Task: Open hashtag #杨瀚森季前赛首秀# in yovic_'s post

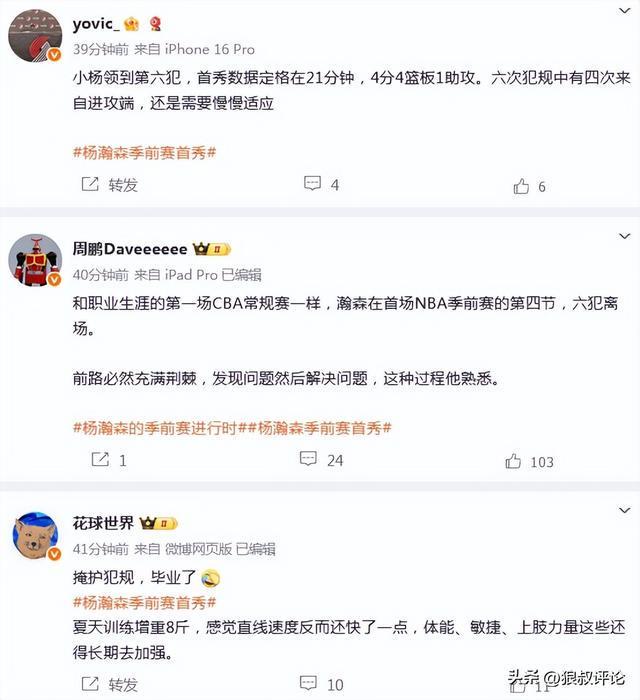Action: tap(145, 153)
